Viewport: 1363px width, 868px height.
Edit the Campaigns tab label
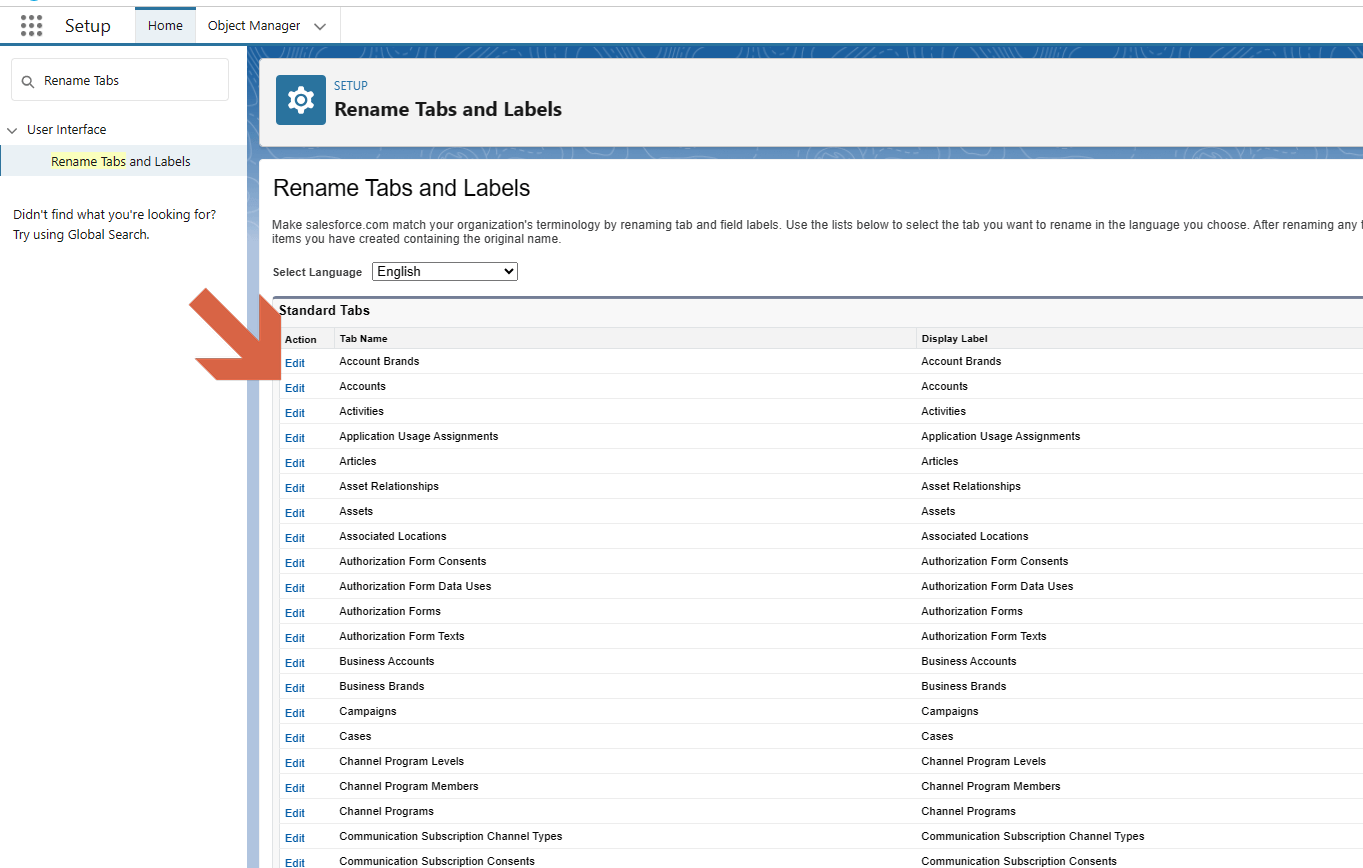[294, 712]
